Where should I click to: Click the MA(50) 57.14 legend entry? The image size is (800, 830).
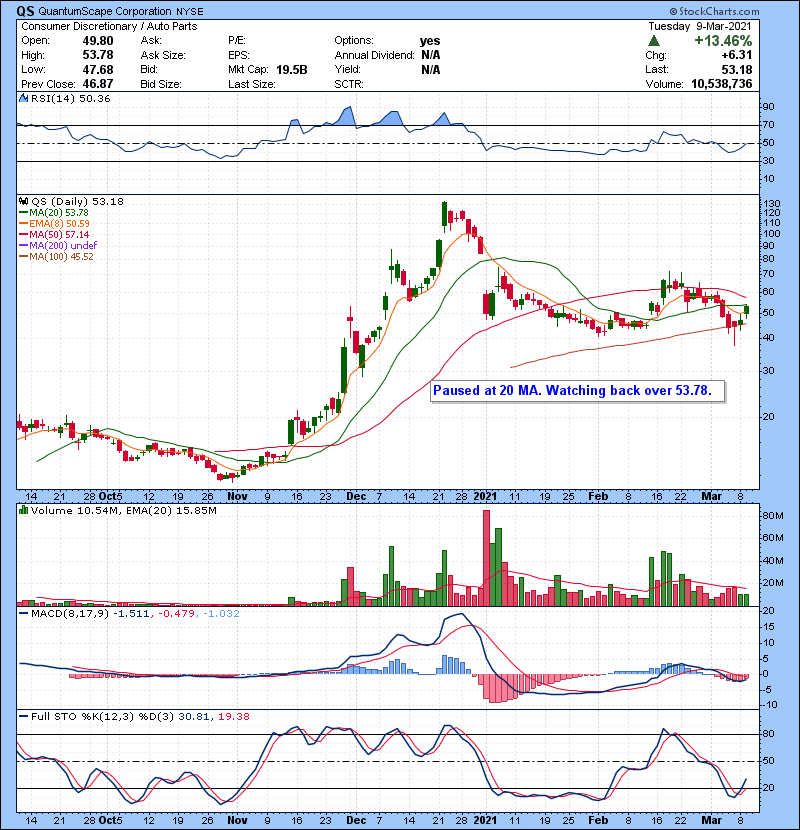[x=54, y=234]
